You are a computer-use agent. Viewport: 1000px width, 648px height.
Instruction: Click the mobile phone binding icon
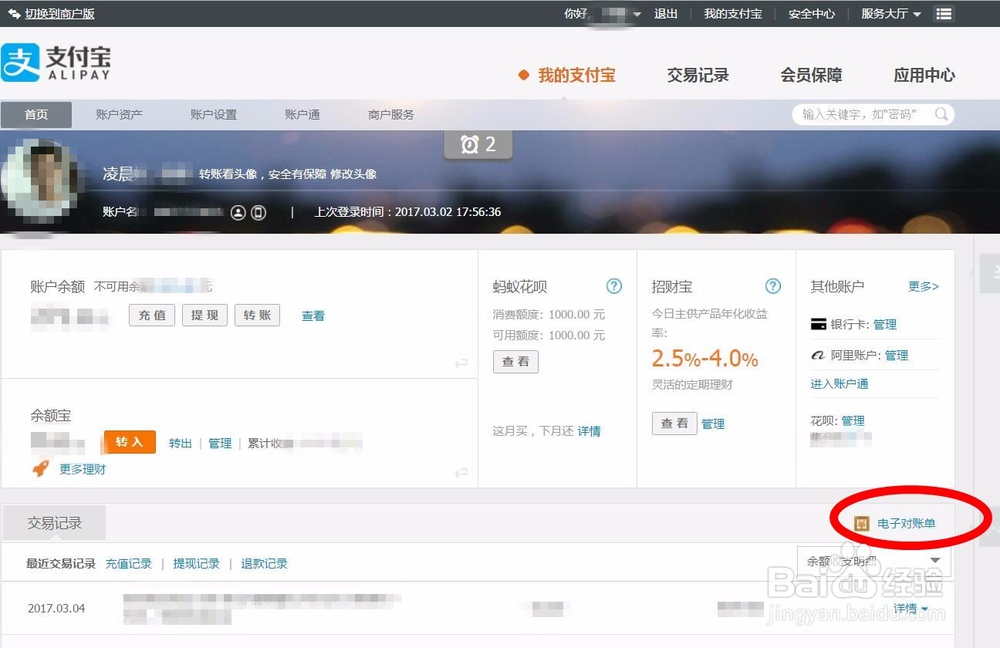coord(258,212)
